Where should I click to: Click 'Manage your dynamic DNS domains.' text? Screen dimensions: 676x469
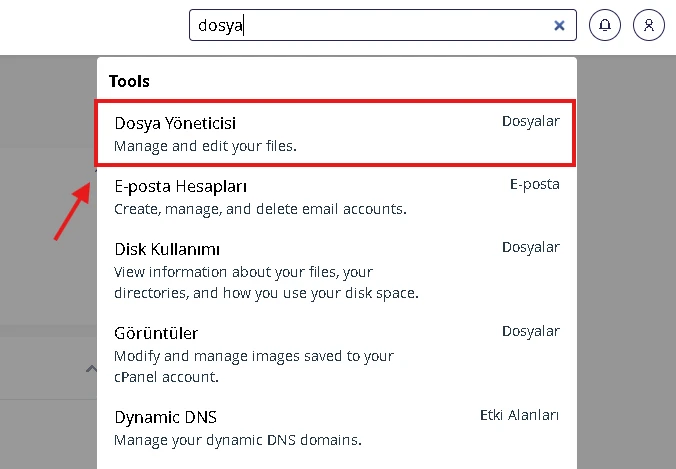pyautogui.click(x=238, y=440)
